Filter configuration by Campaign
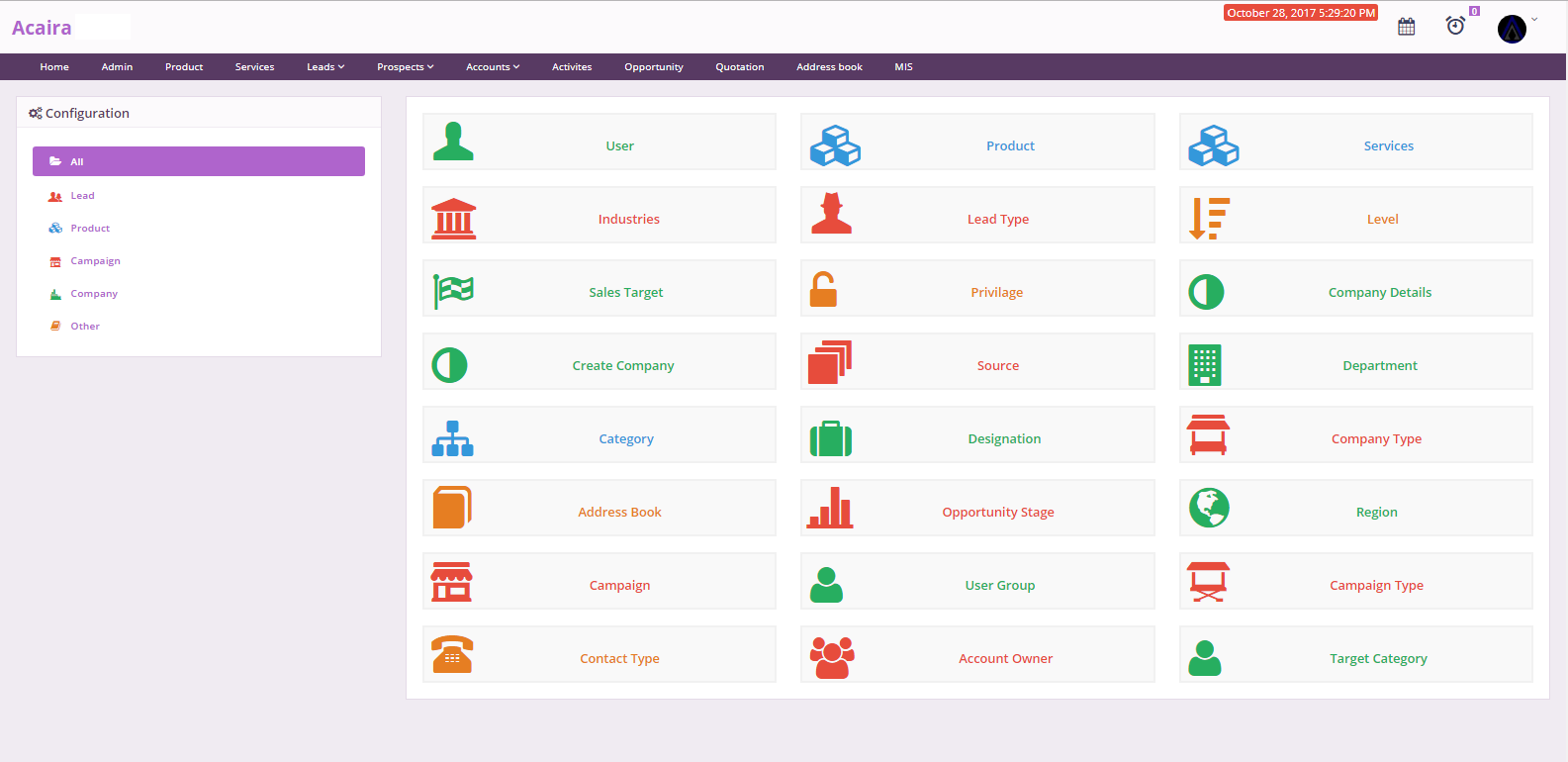 click(95, 261)
